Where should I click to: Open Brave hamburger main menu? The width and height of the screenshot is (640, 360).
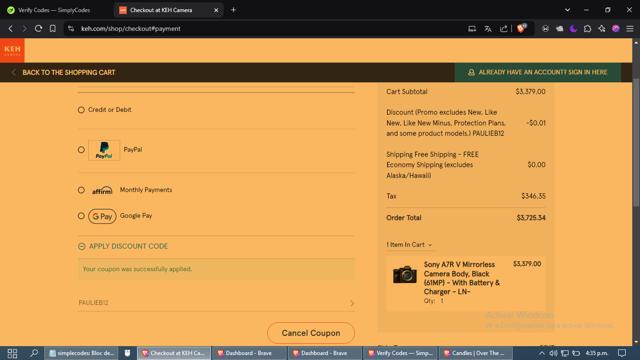click(x=630, y=29)
